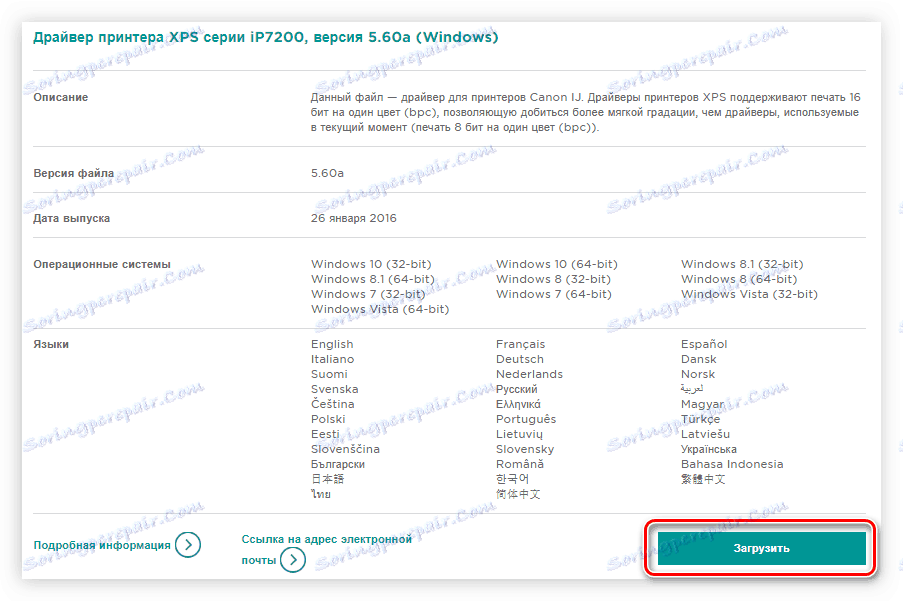Choose the Русский language option
Screen dimensions: 903x601
[521, 388]
